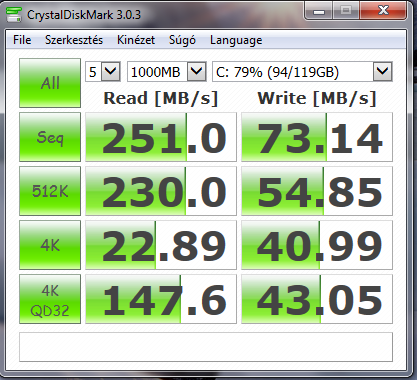Select the Seq write result 73.14
This screenshot has height=380, width=417.
coord(317,137)
